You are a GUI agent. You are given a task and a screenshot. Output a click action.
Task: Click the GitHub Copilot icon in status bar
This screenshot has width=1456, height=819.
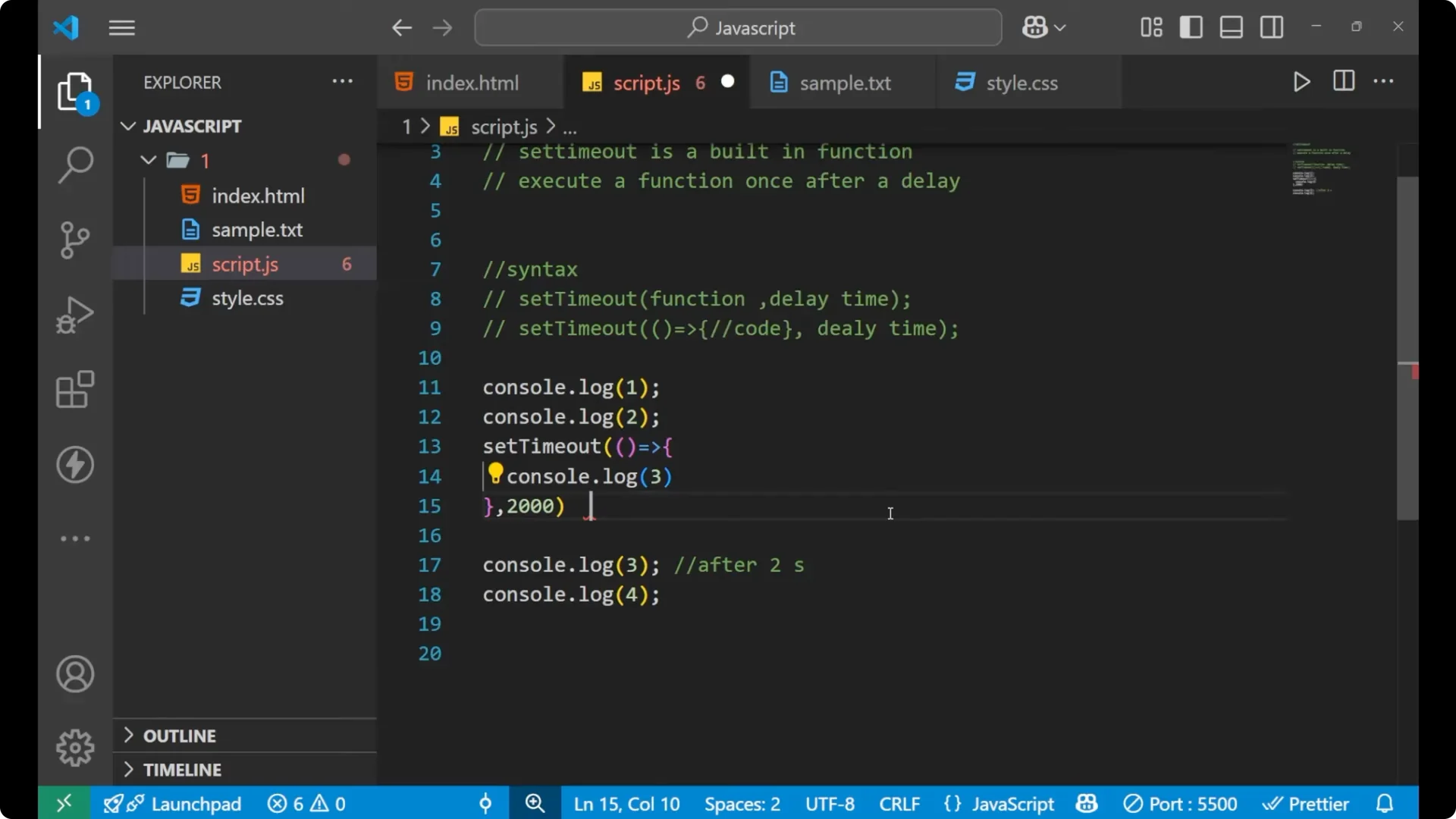point(1086,803)
